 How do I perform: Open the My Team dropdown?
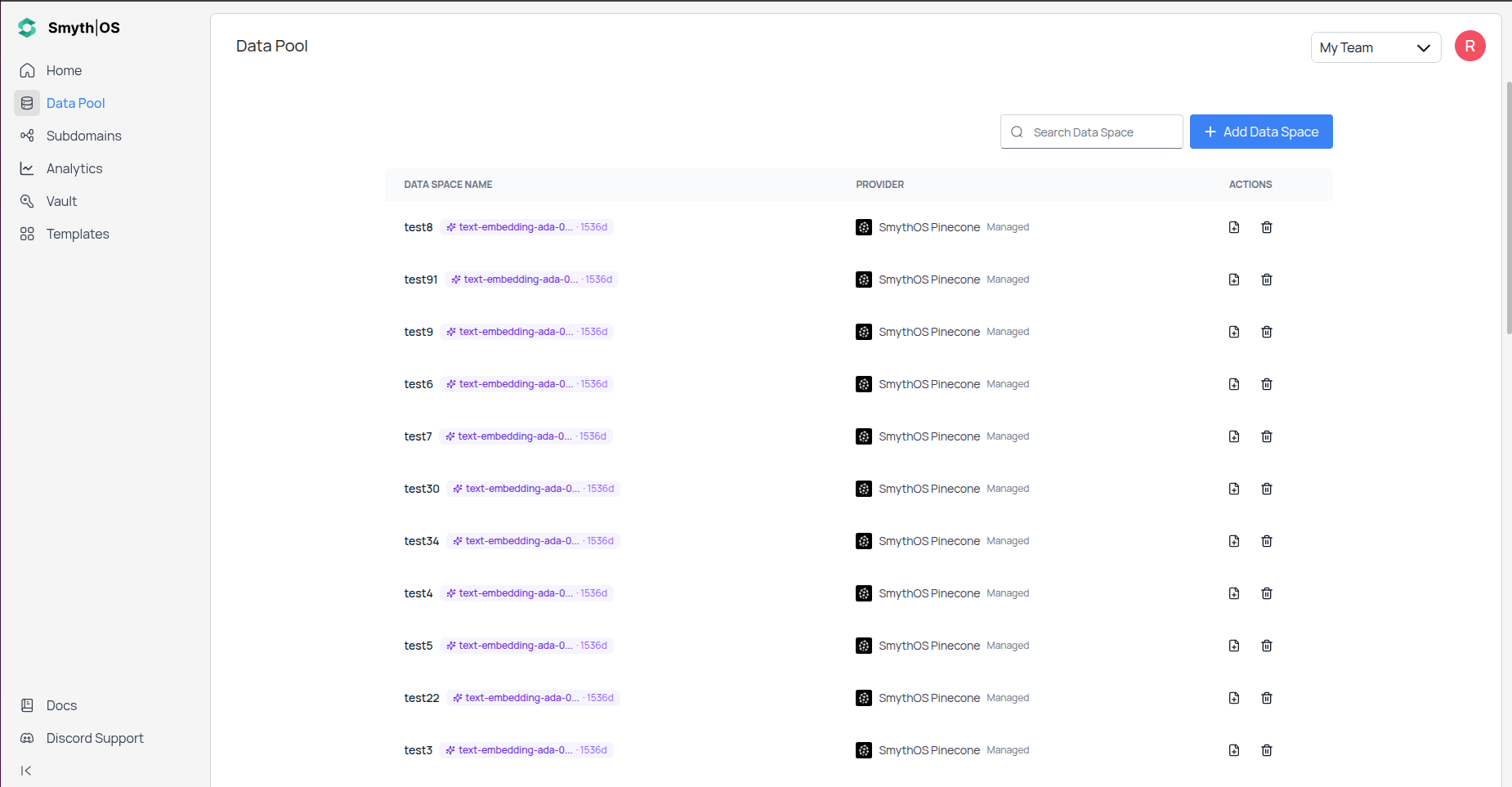pyautogui.click(x=1375, y=47)
